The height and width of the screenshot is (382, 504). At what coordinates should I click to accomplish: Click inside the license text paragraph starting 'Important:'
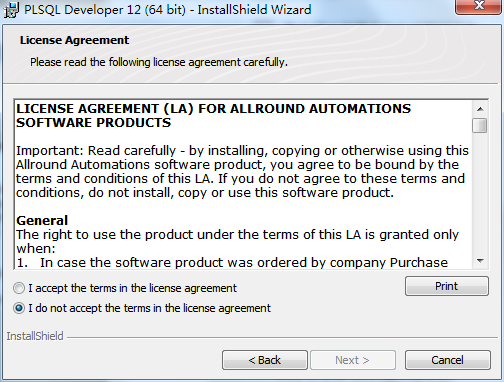242,171
